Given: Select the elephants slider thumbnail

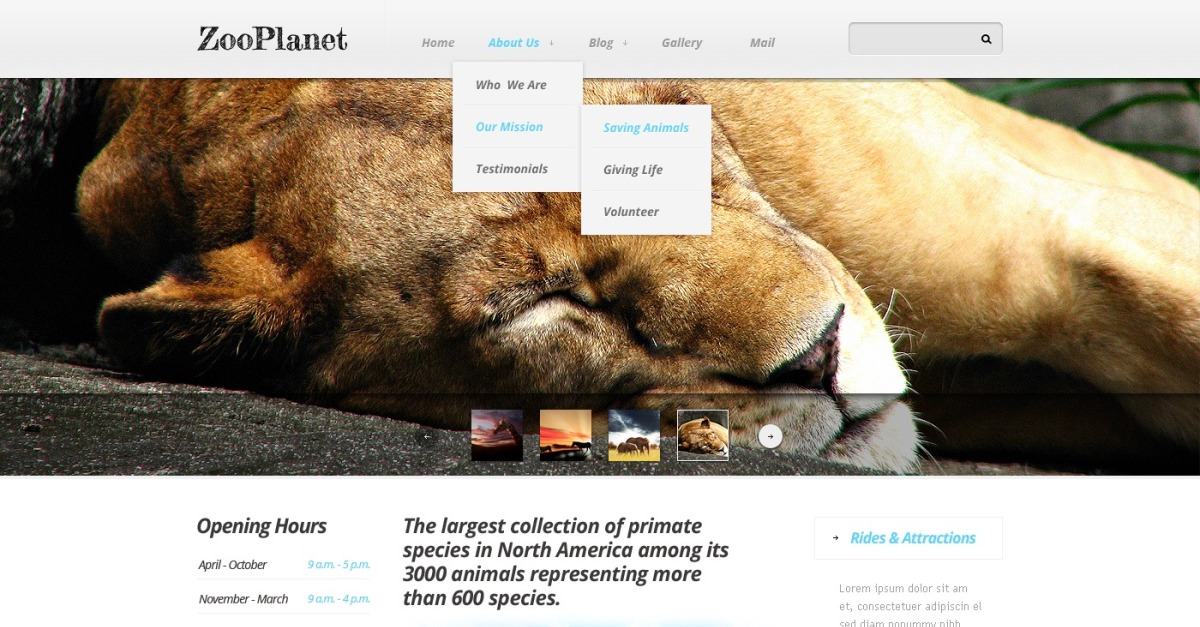Looking at the screenshot, I should [634, 435].
